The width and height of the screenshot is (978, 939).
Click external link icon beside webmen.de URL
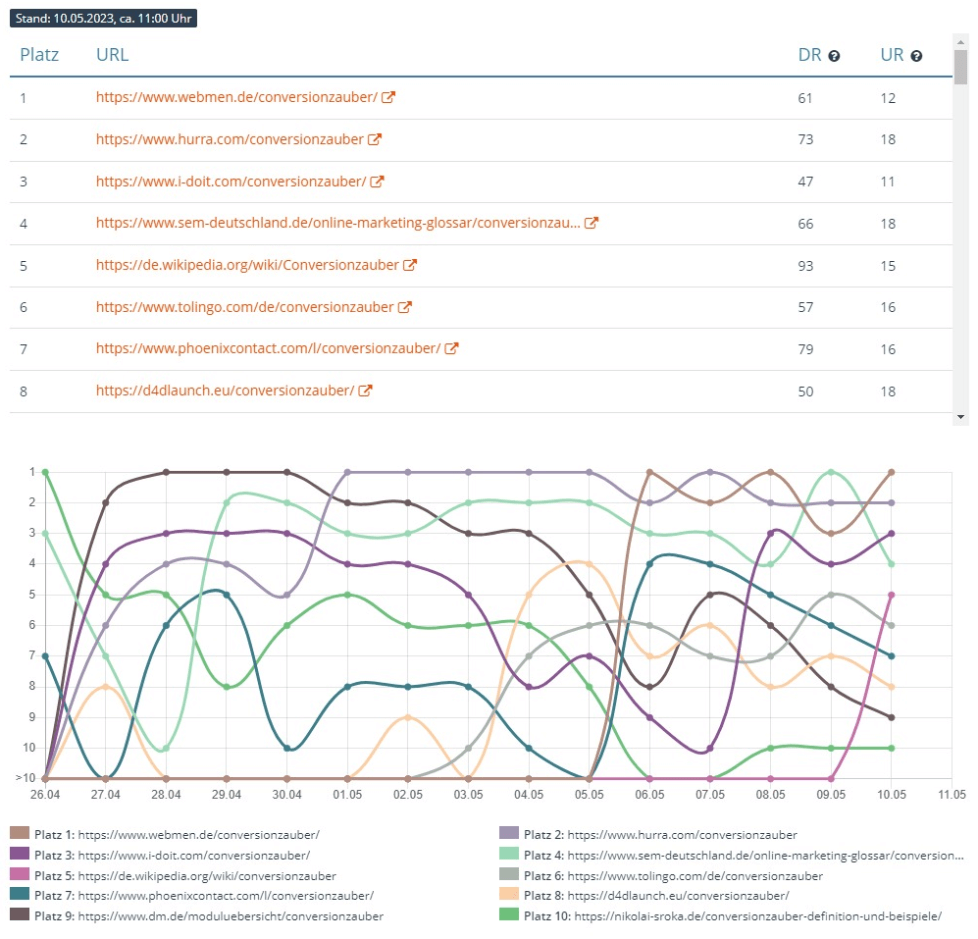(x=389, y=98)
